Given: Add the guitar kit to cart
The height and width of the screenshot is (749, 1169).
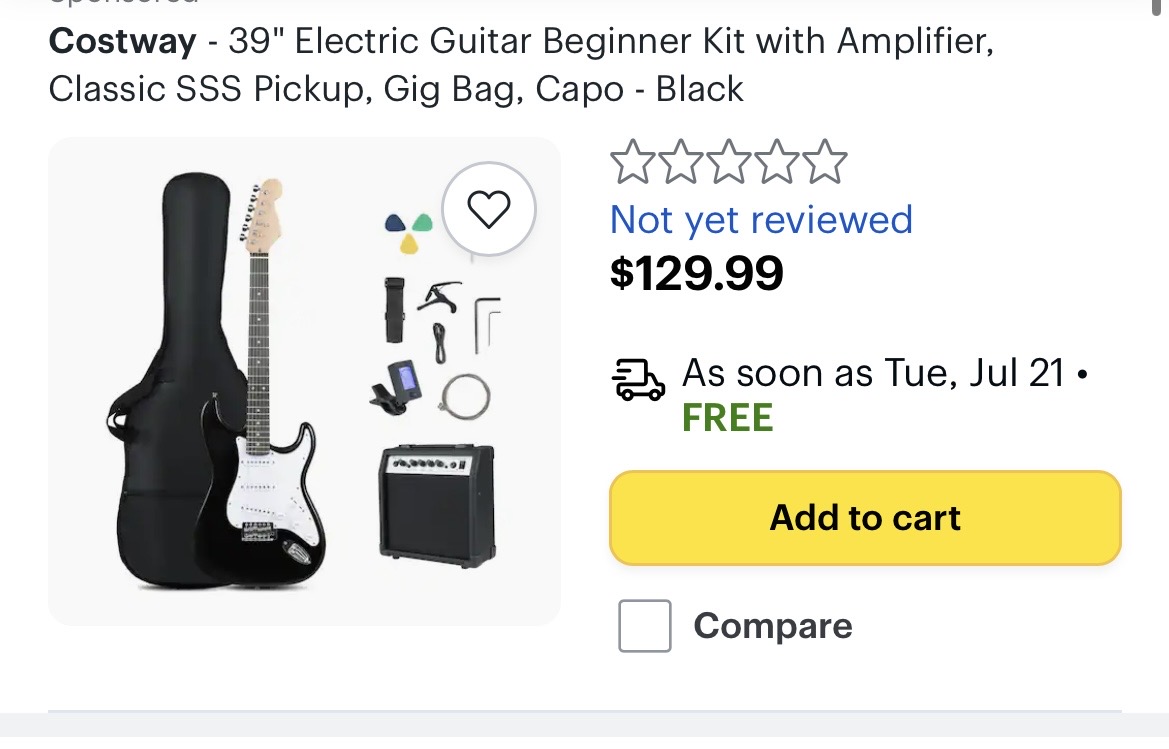Looking at the screenshot, I should point(865,518).
